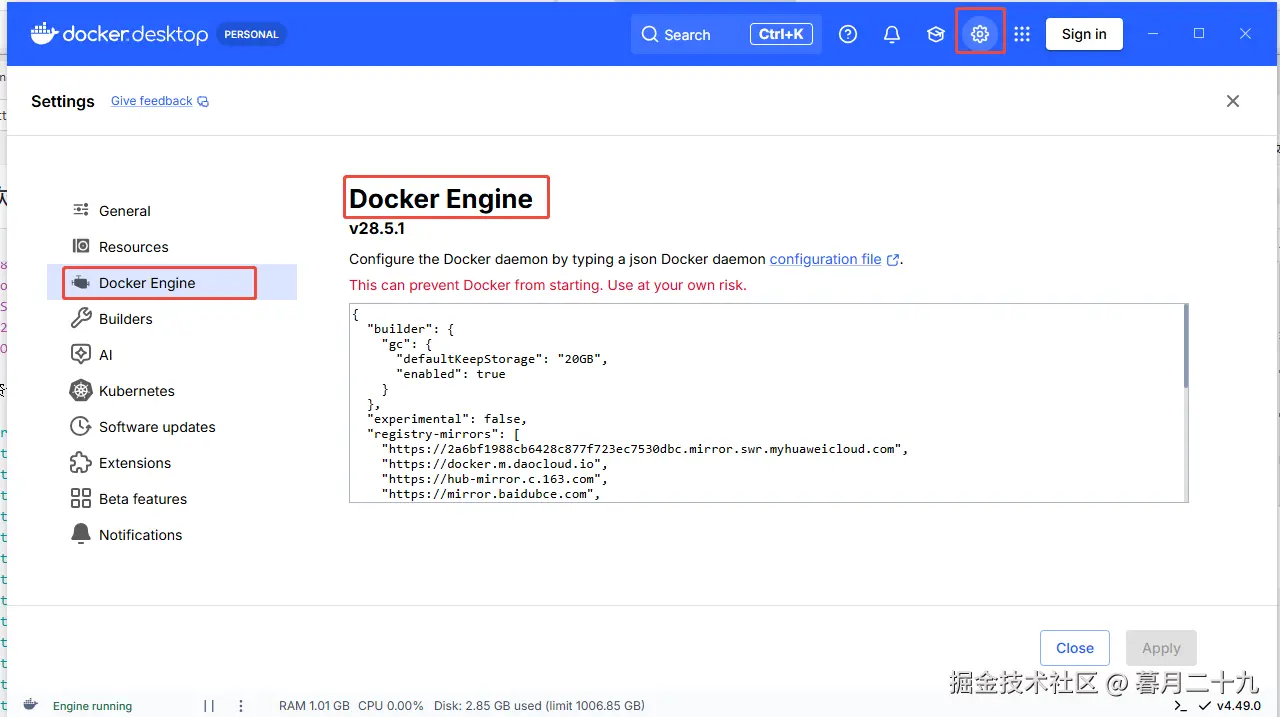Viewport: 1280px width, 717px height.
Task: Open the terminal icon in the status bar
Action: tap(1180, 706)
